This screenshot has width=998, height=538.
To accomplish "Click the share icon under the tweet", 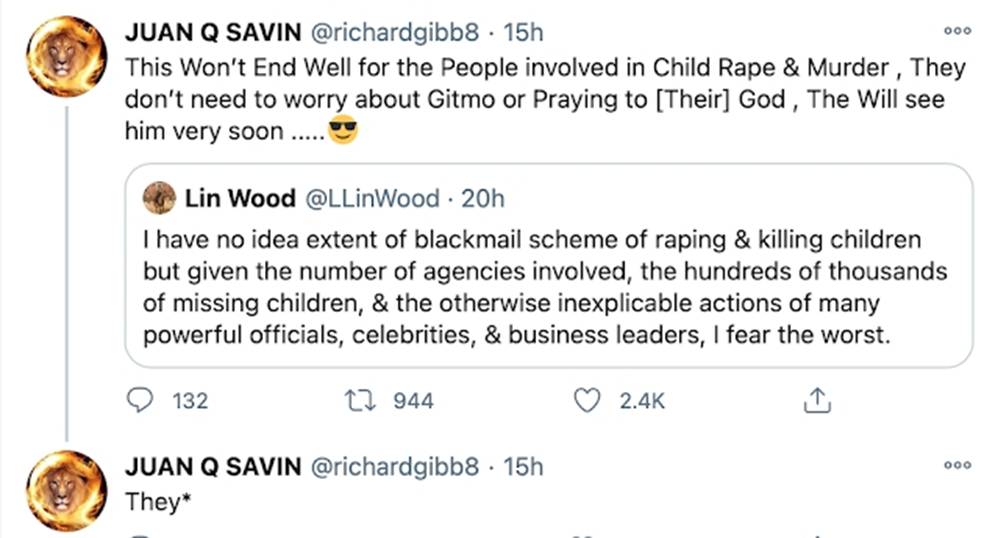I will click(817, 401).
